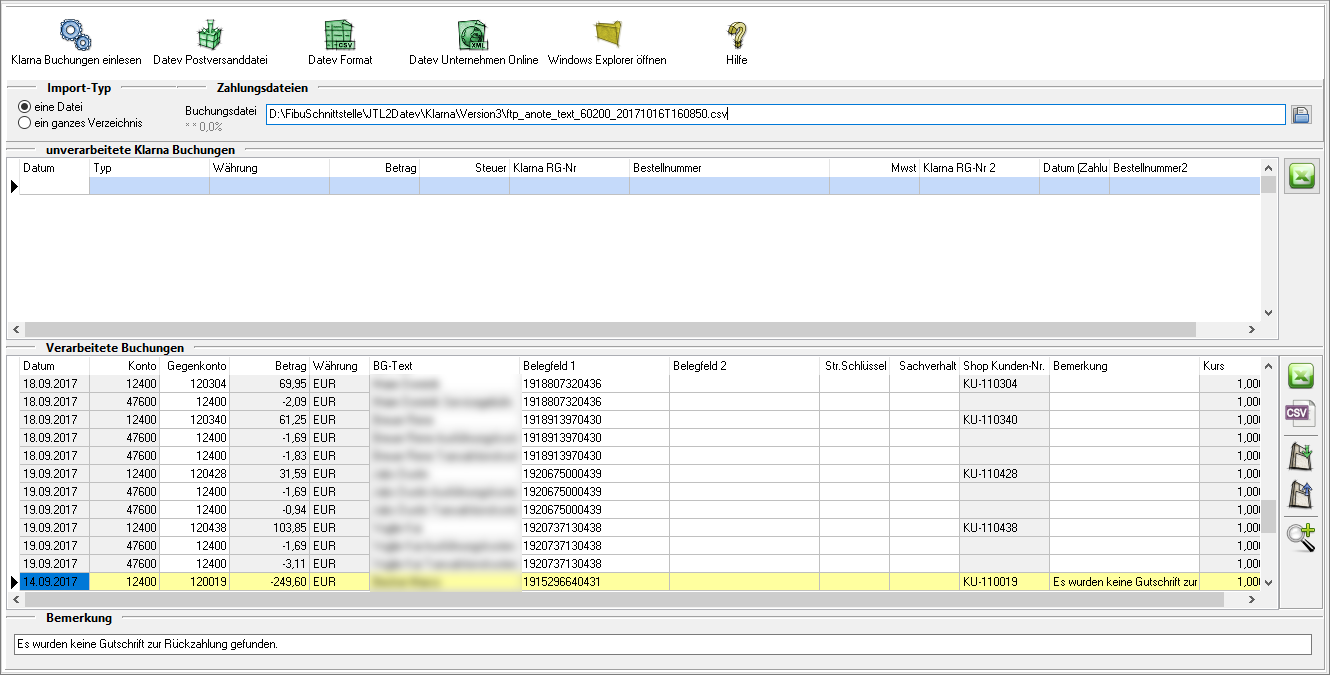This screenshot has height=675, width=1330.
Task: Click in the Buchungsdatei path field
Action: [x=775, y=114]
